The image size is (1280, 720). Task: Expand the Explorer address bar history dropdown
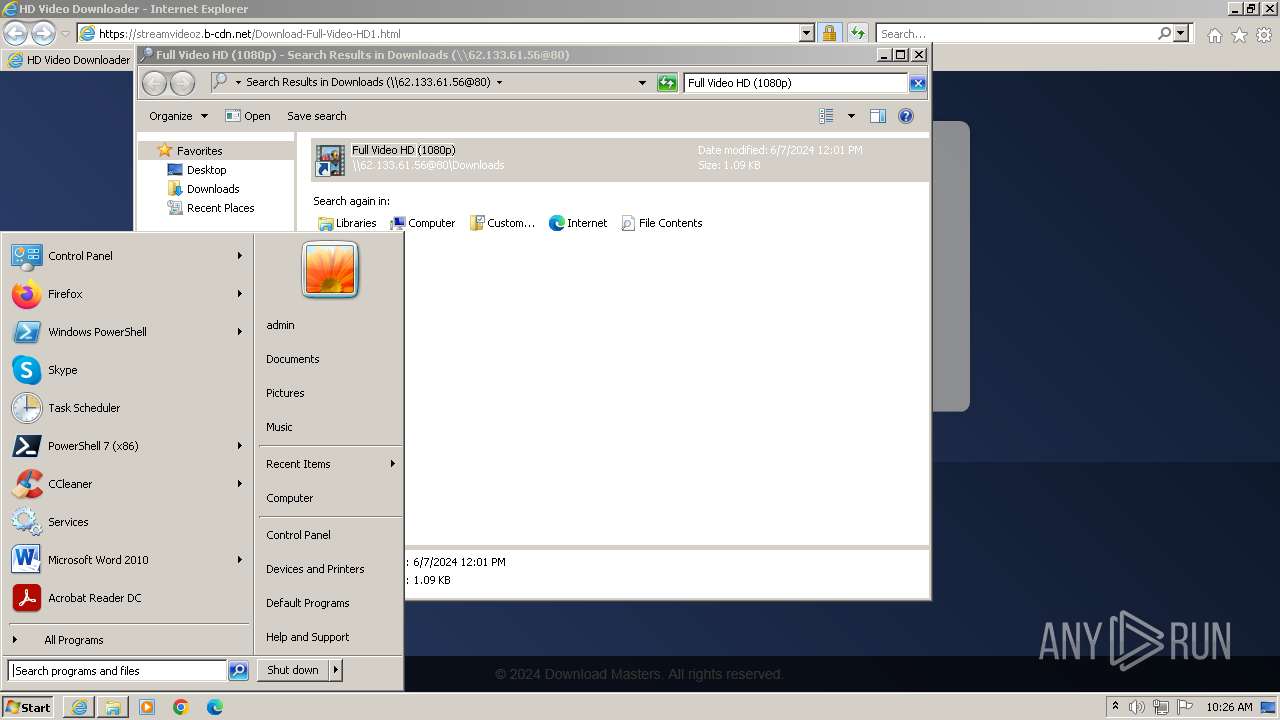[642, 83]
